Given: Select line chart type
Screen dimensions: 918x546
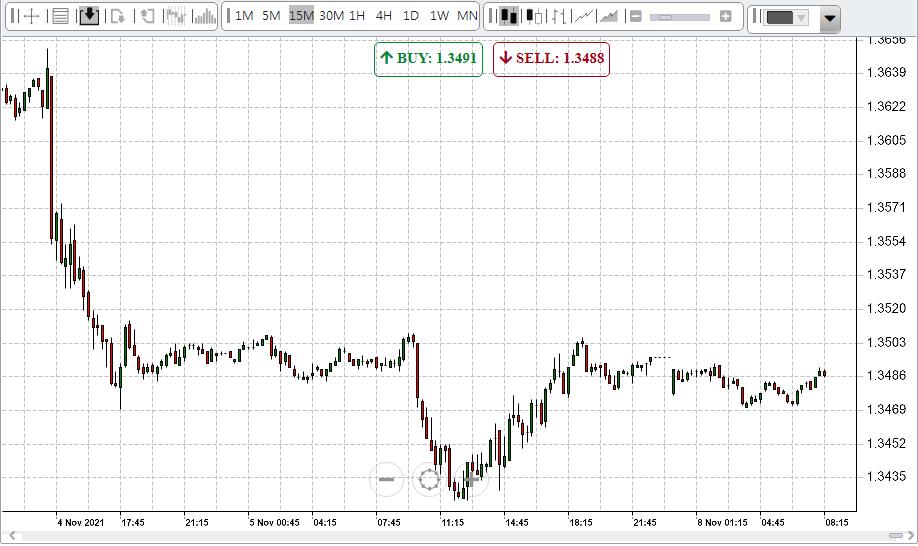Looking at the screenshot, I should tap(584, 16).
